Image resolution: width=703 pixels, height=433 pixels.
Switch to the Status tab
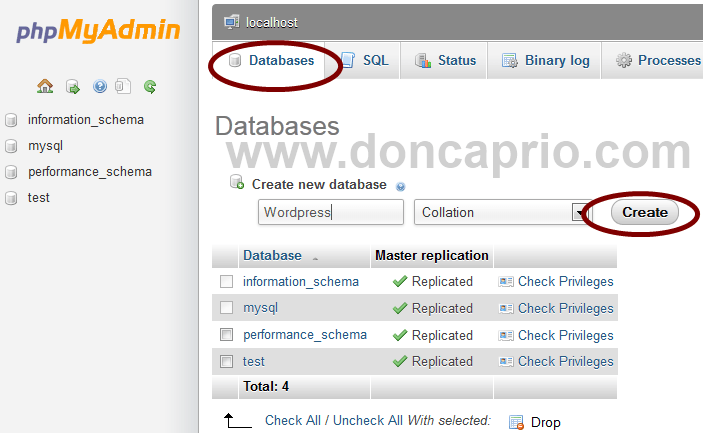pos(444,61)
